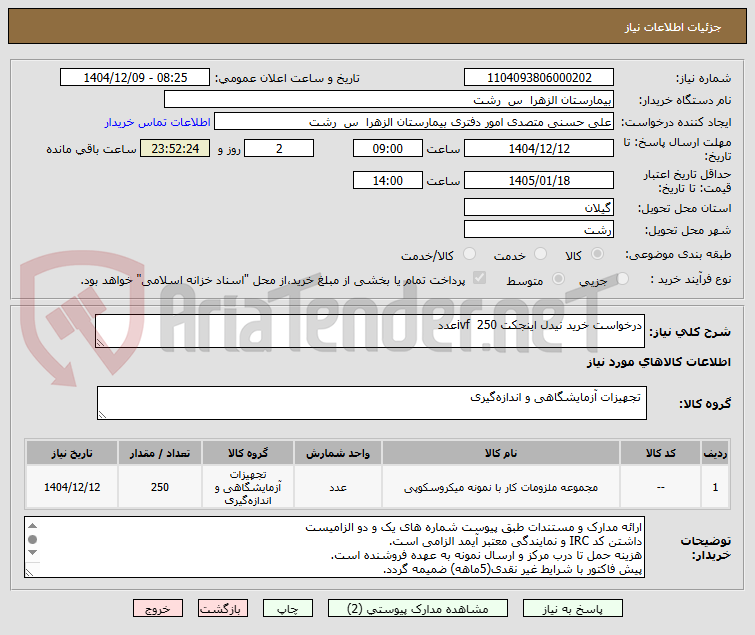This screenshot has width=755, height=635.
Task: Click the goods group table cell
Action: (247, 487)
